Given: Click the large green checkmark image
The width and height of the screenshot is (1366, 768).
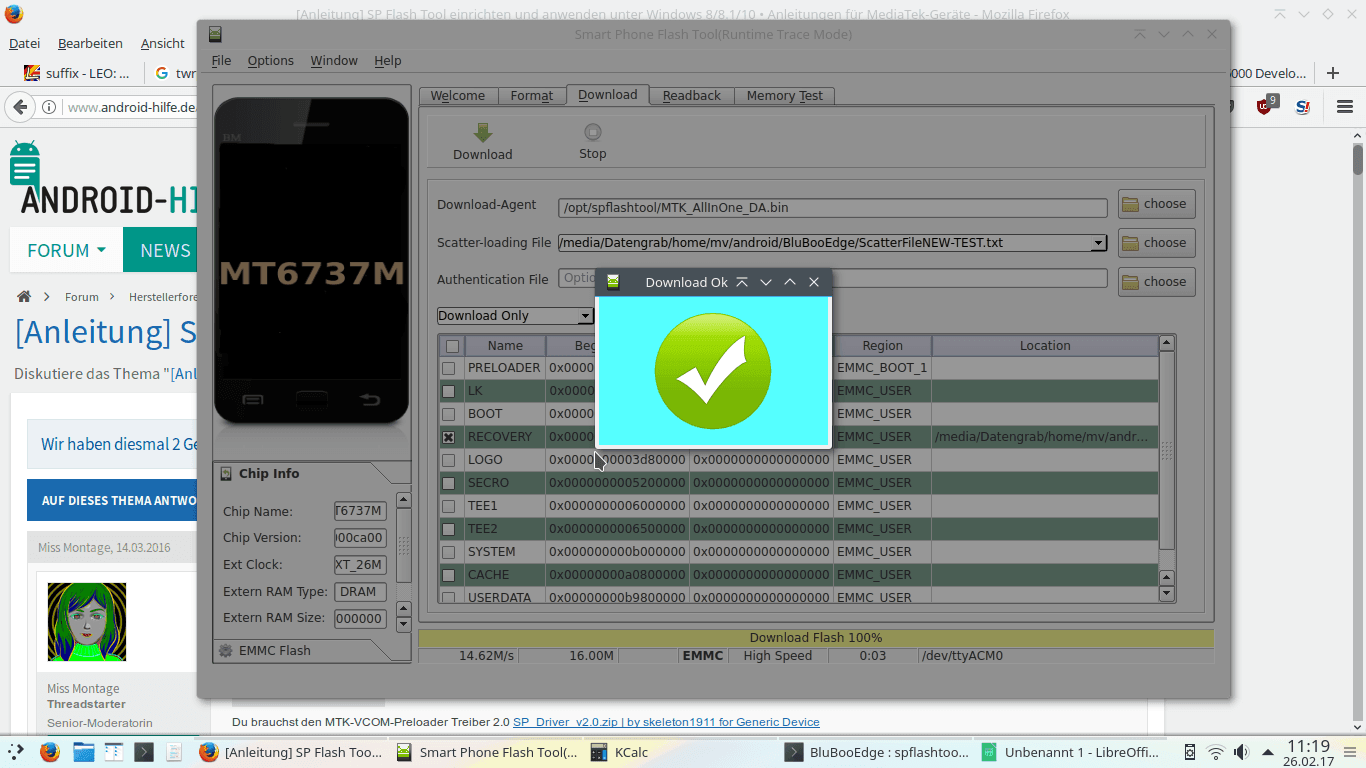Looking at the screenshot, I should 713,370.
